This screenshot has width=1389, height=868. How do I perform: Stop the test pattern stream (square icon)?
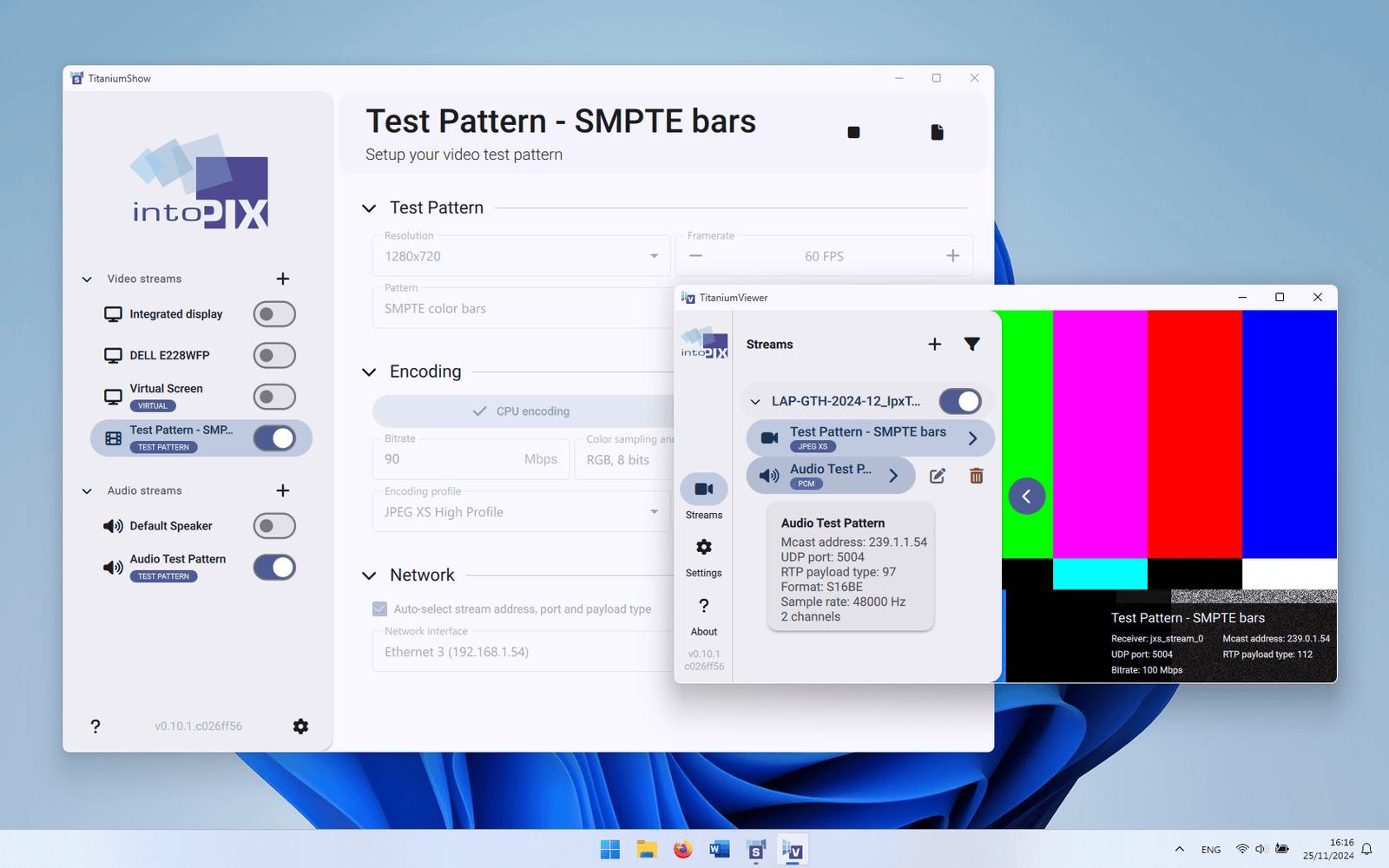(x=853, y=132)
